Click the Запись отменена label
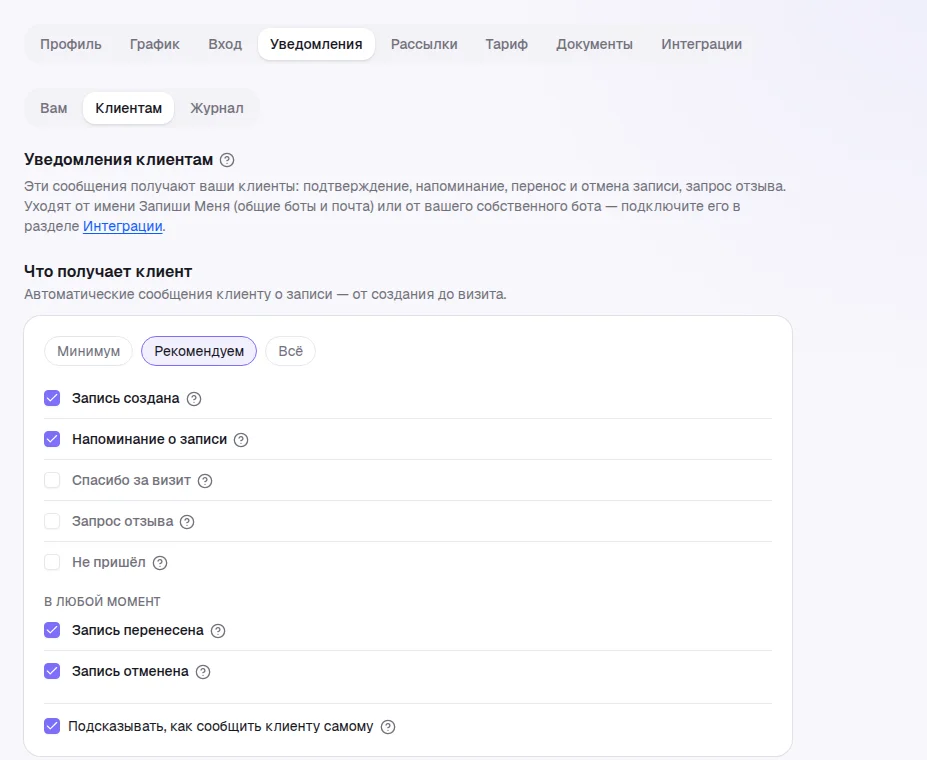927x760 pixels. click(130, 671)
